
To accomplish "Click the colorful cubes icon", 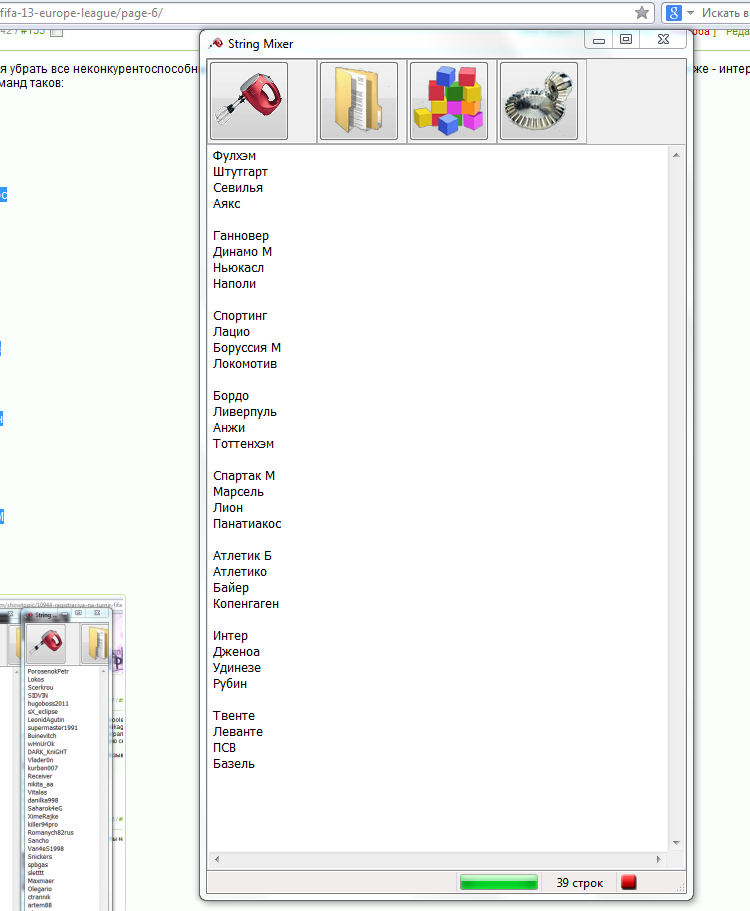I will (x=448, y=101).
